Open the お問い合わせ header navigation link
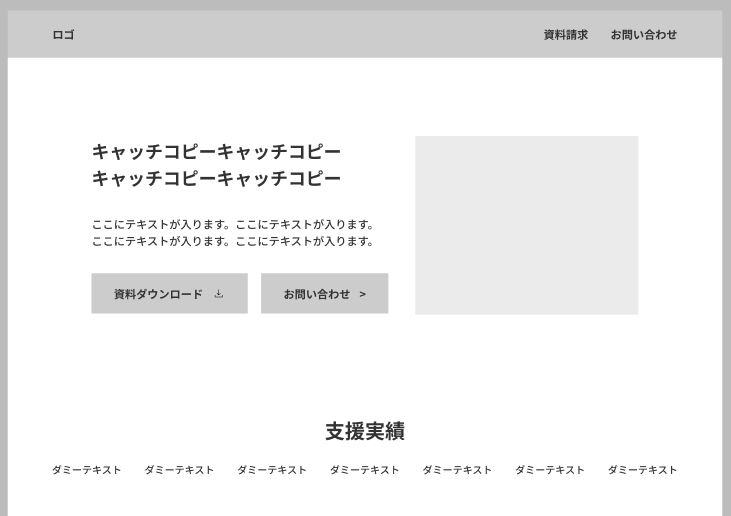This screenshot has width=731, height=516. tap(644, 35)
